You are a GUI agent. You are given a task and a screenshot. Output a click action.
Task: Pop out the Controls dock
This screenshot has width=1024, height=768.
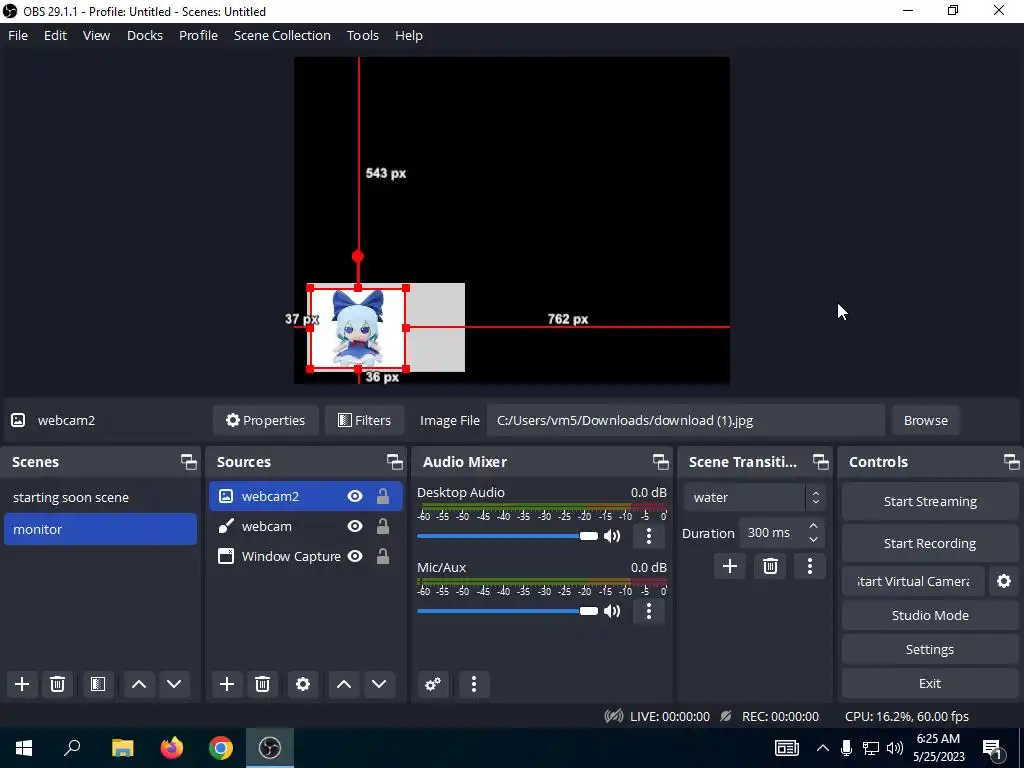point(1012,462)
